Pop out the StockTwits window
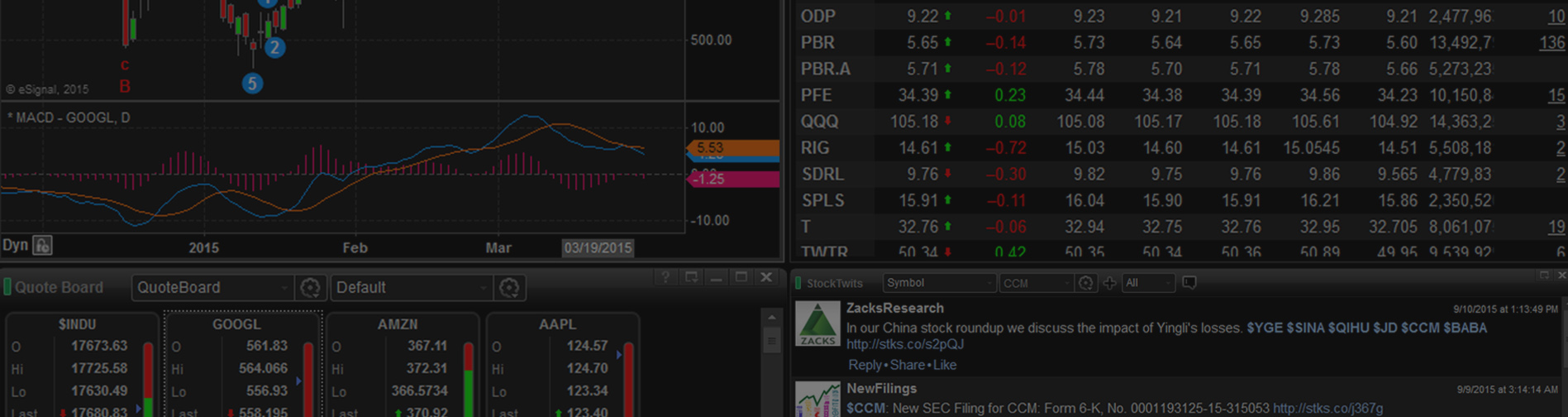 click(1544, 275)
